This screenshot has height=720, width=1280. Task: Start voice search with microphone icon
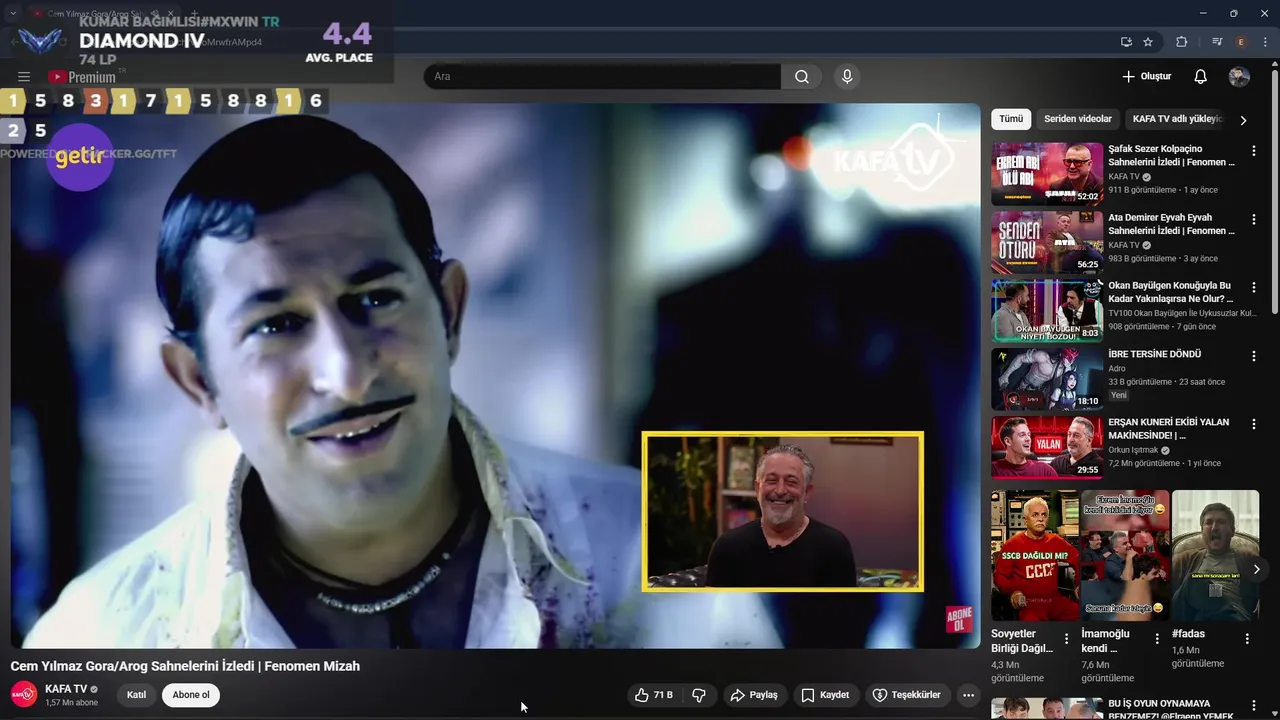click(847, 77)
